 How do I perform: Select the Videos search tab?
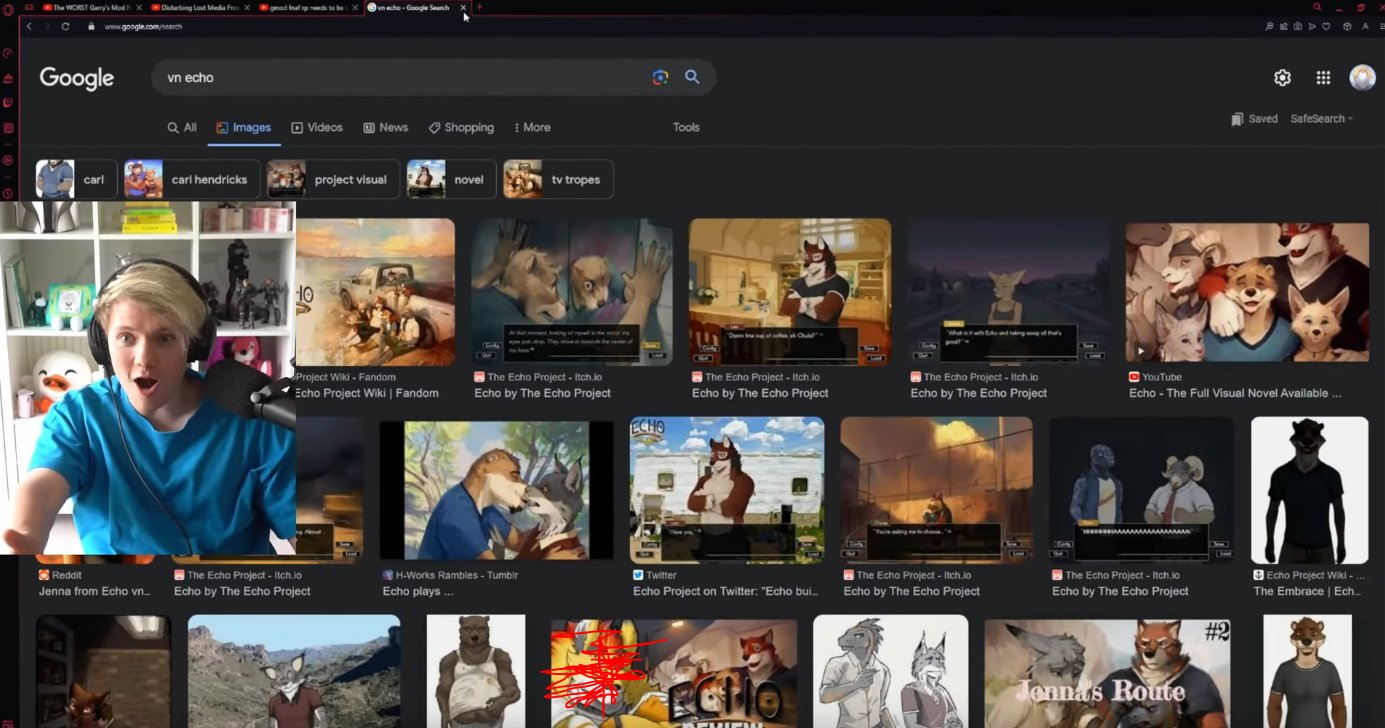[x=317, y=127]
